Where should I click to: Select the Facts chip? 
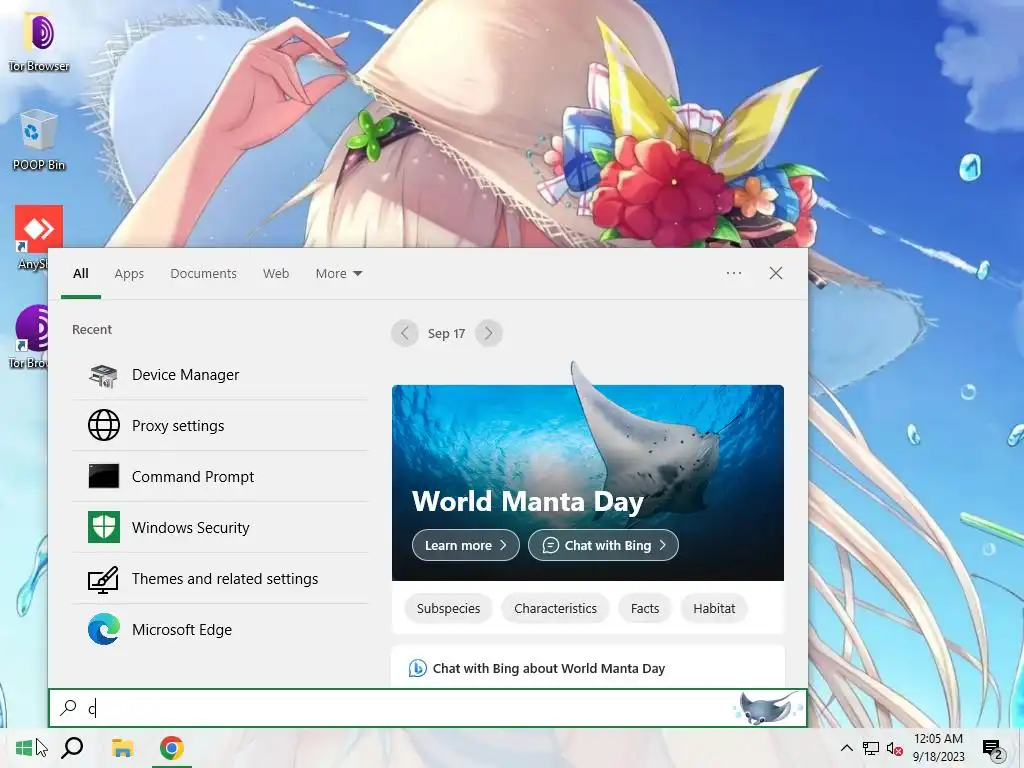point(645,609)
